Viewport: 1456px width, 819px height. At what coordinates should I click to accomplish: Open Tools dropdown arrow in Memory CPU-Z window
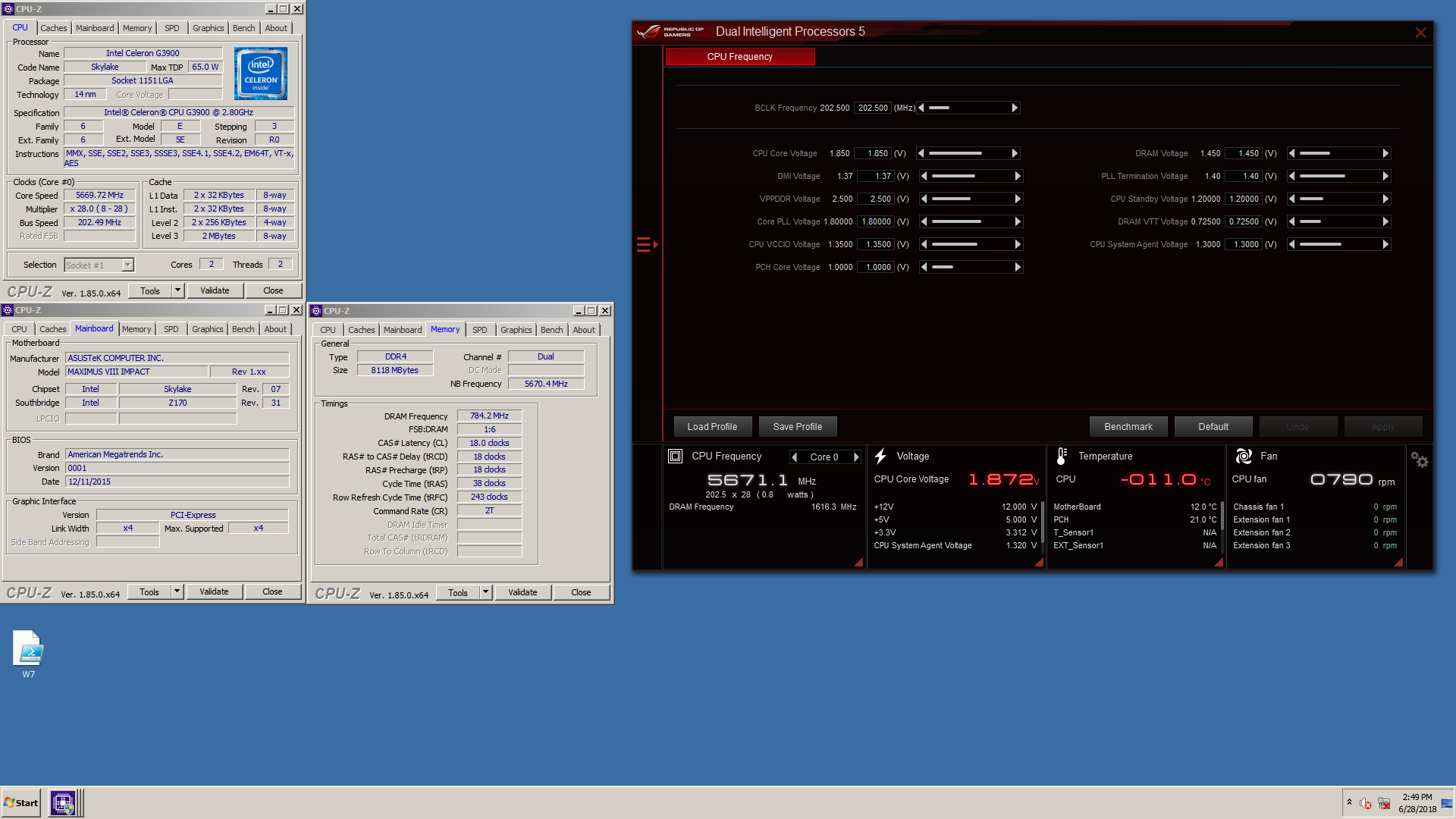coord(486,592)
